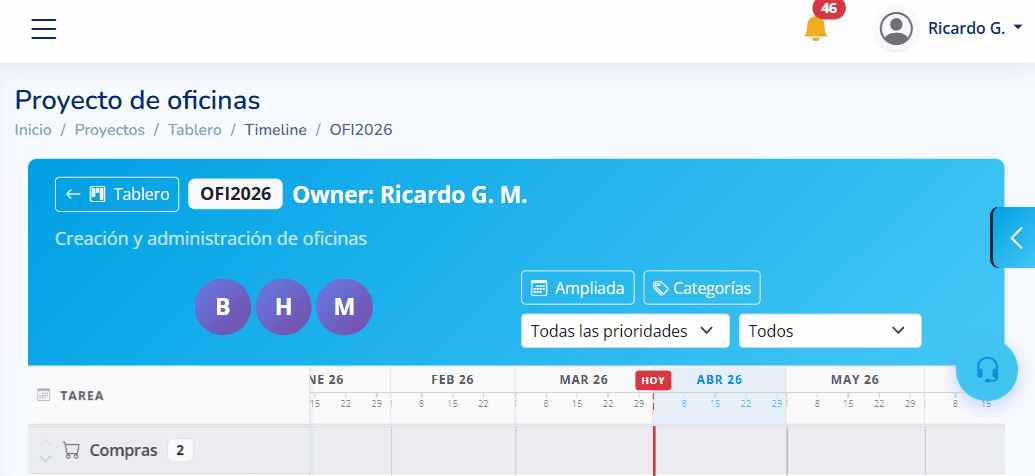
Task: Open notifications bell with 46 alerts
Action: coord(816,28)
